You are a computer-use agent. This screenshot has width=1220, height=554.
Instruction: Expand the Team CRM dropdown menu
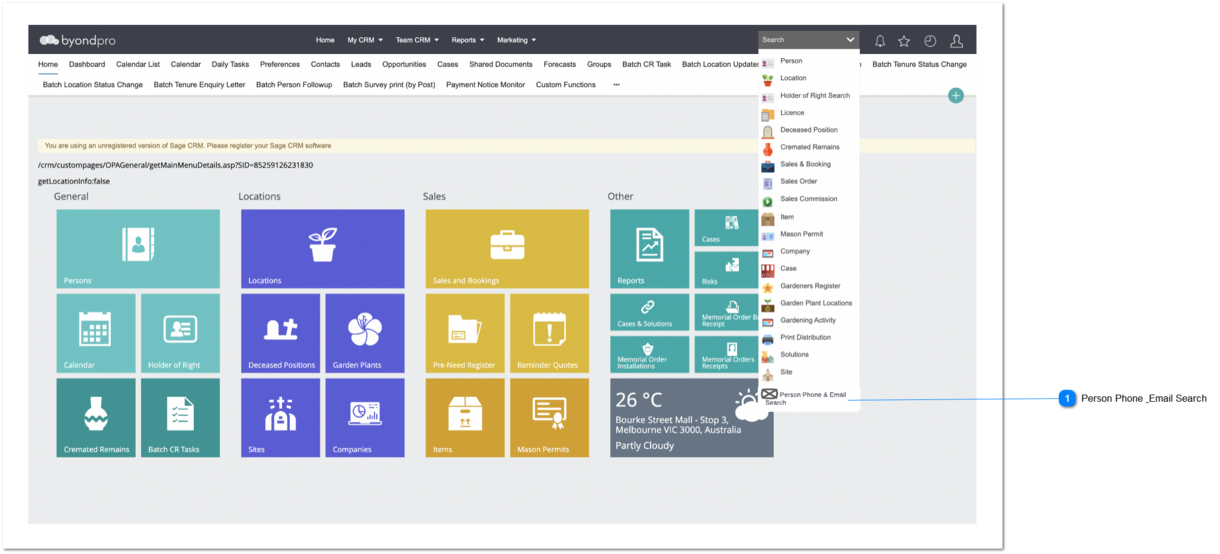417,40
